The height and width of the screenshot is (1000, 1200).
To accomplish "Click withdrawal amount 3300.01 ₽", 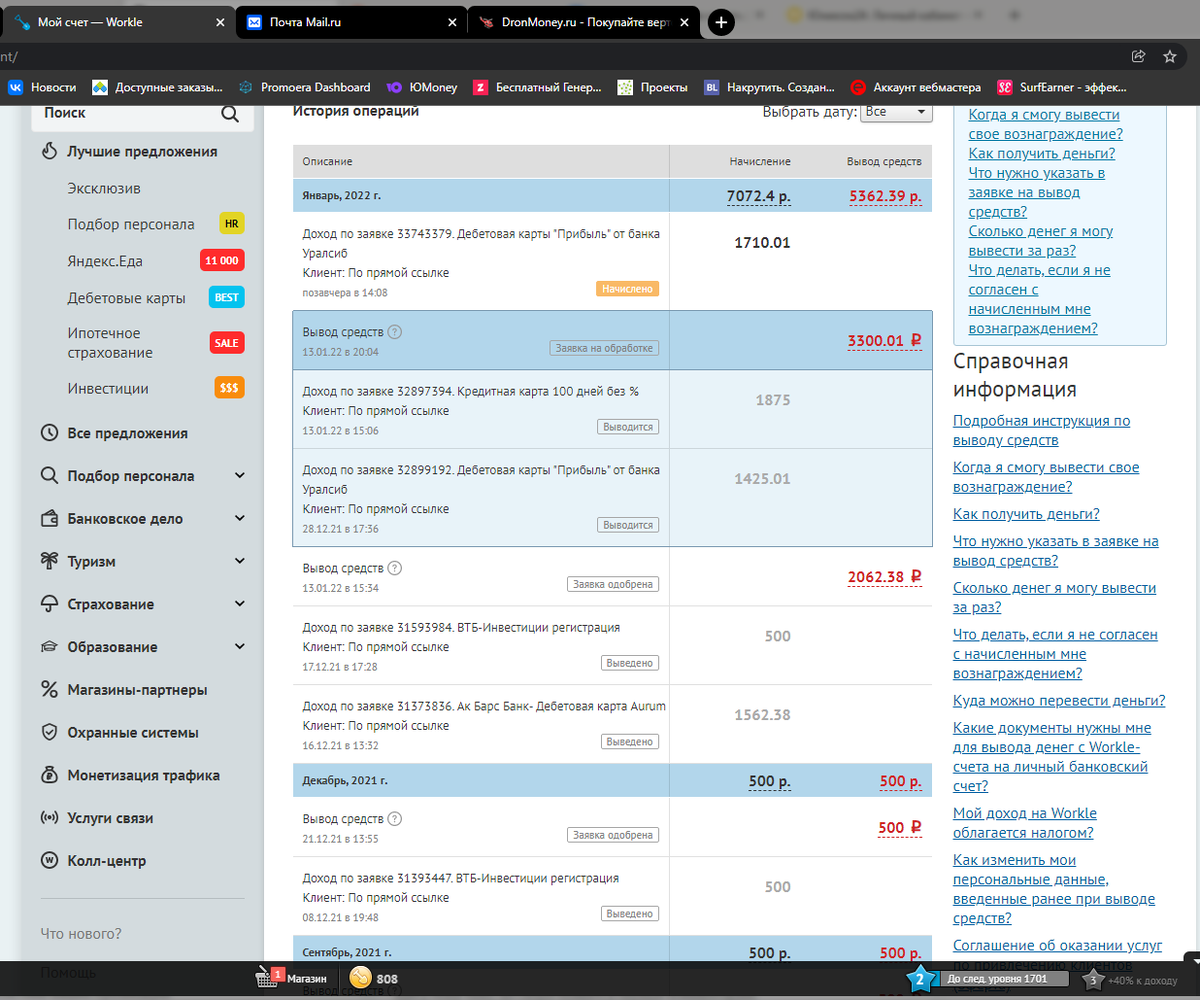I will click(x=884, y=341).
